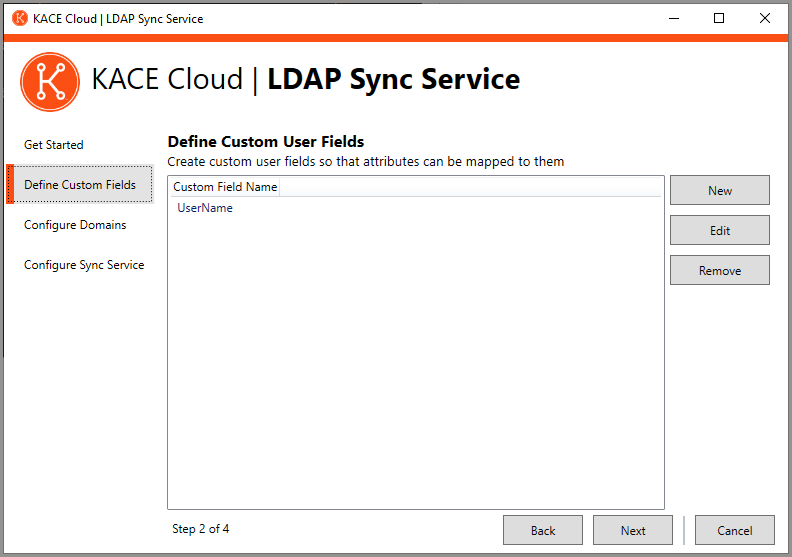This screenshot has height=557, width=792.
Task: Select the UserName custom field row
Action: pyautogui.click(x=205, y=208)
